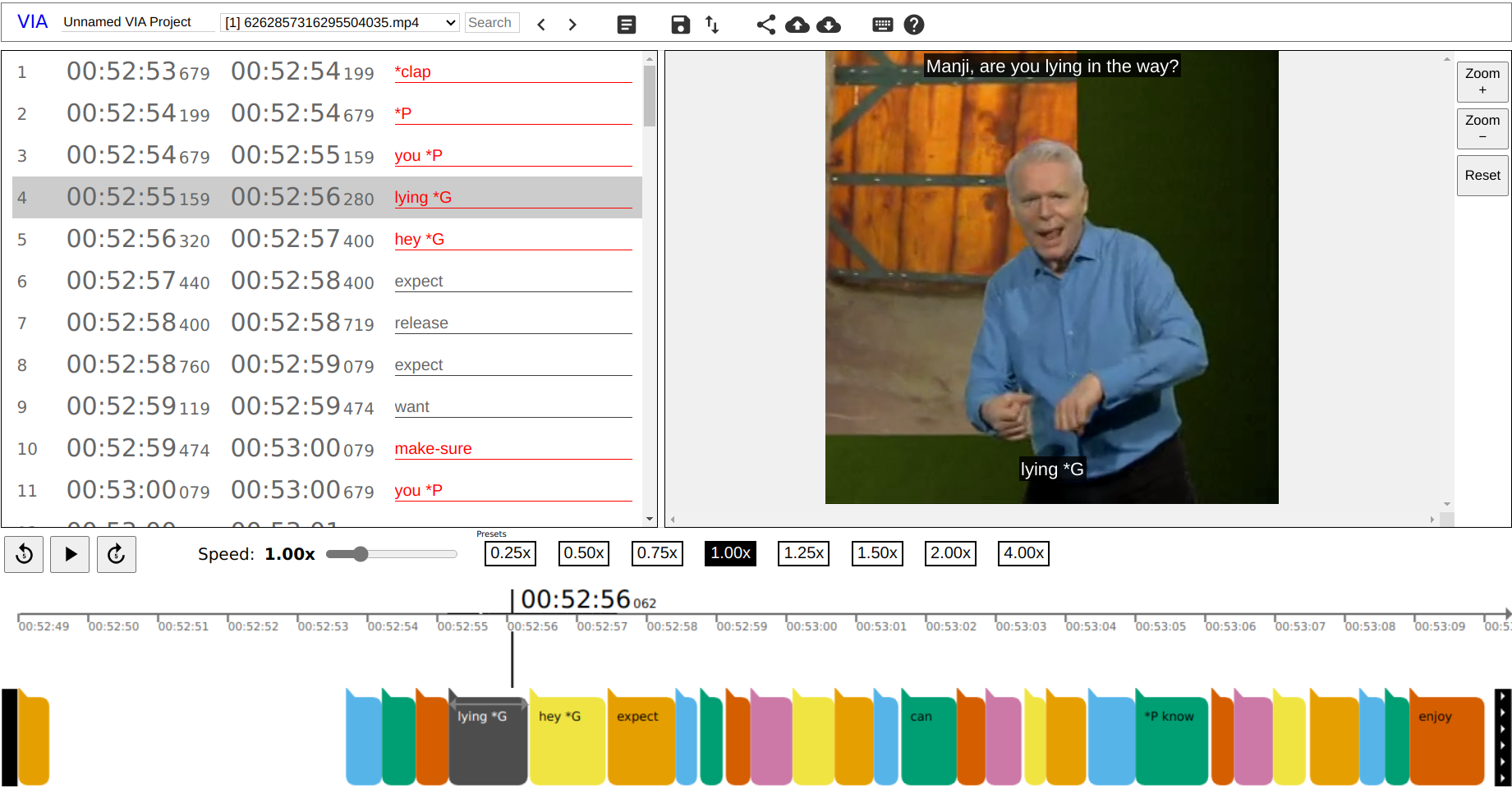Select highlighted row 4 'lying *G'
1512x788 pixels.
click(327, 198)
